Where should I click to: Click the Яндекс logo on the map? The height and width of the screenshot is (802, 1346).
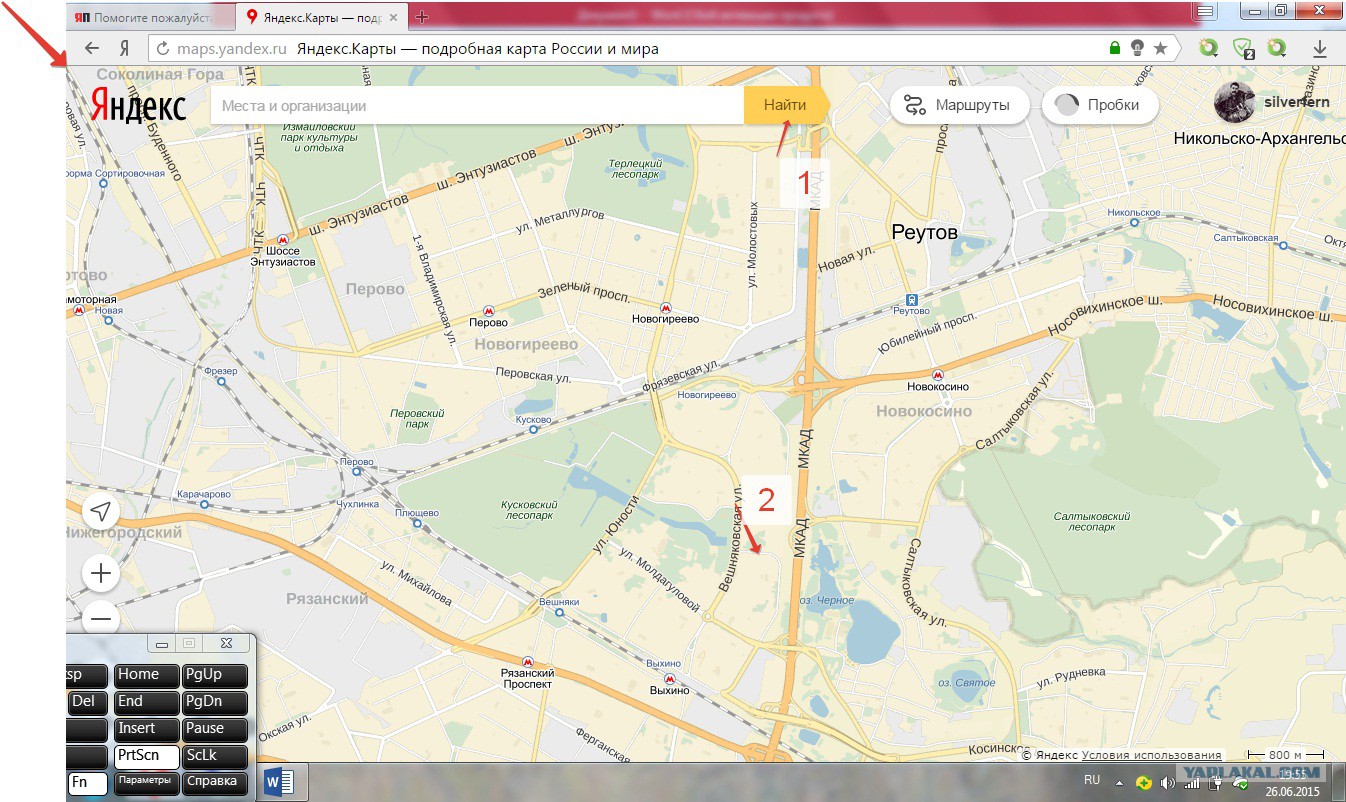(138, 105)
